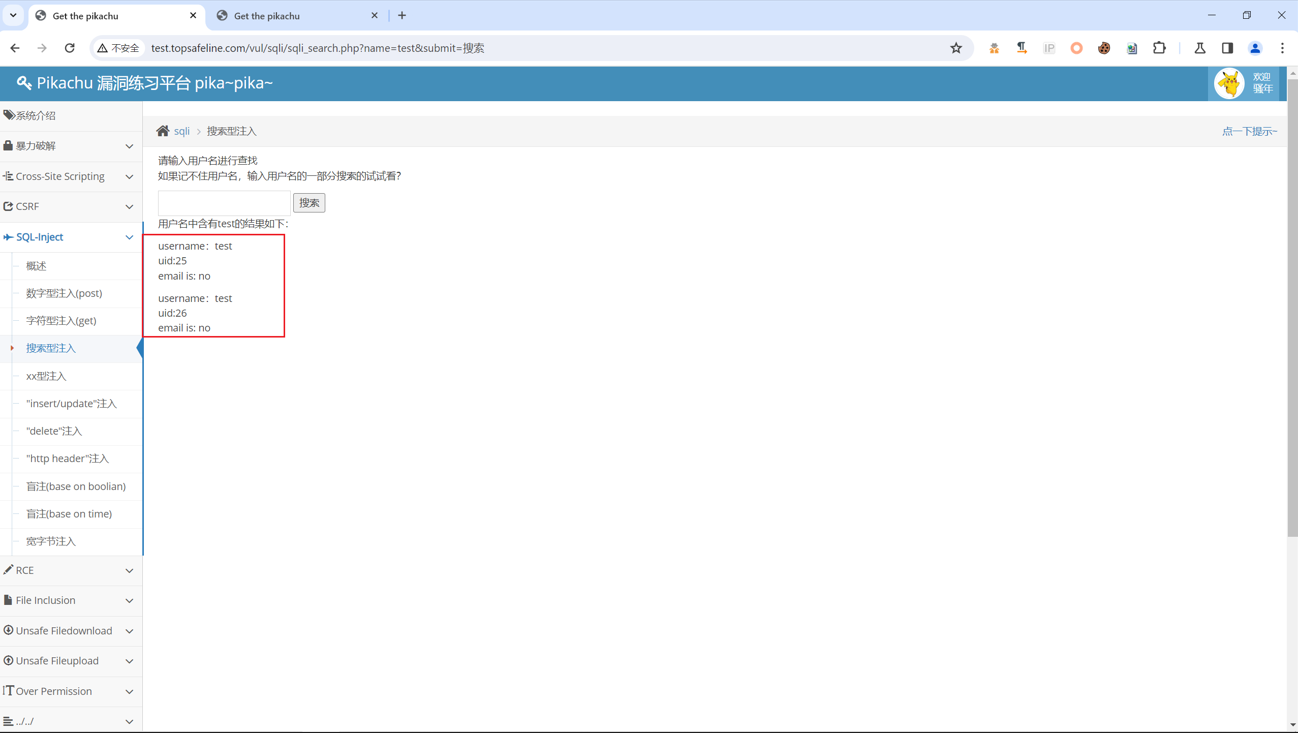
Task: Open the browser extensions puzzle icon
Action: coord(1159,48)
